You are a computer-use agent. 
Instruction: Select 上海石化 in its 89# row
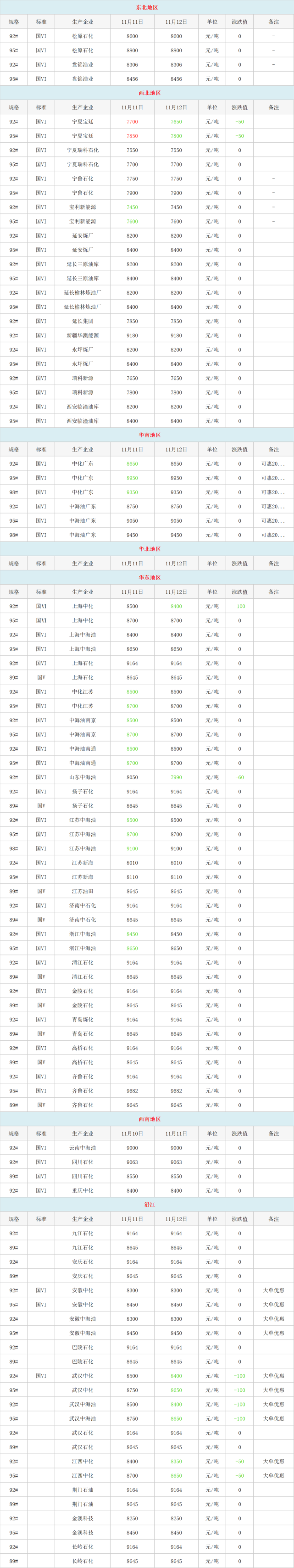point(83,677)
